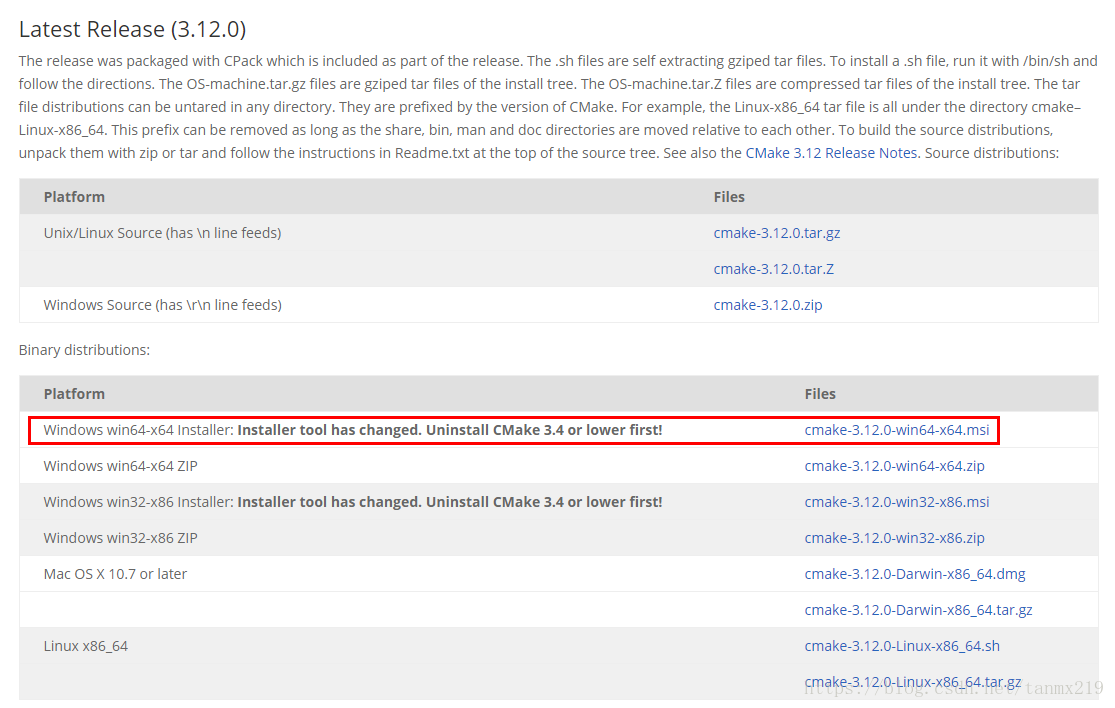Viewport: 1115px width, 708px height.
Task: Download cmake-3.12.0-win32-x86.zip archive
Action: (x=895, y=538)
